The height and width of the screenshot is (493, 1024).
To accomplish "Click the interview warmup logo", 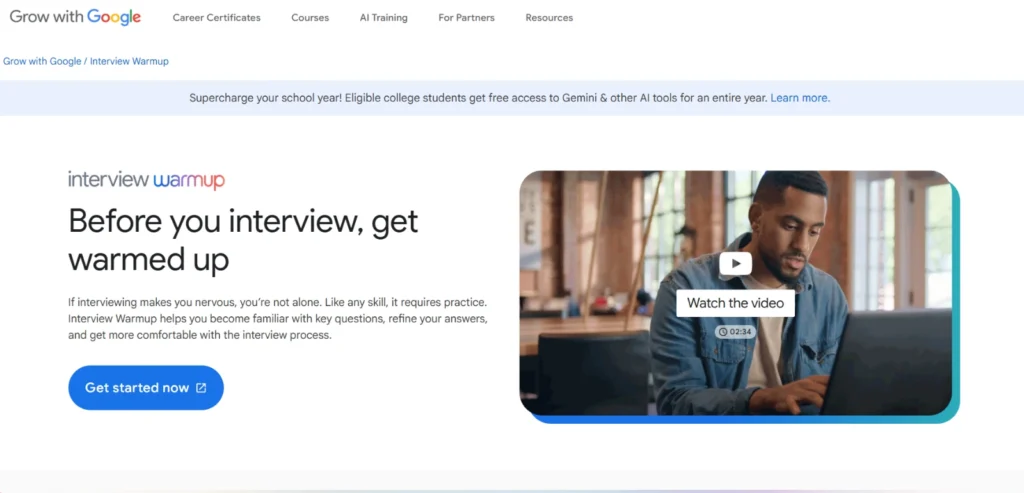I will (x=146, y=180).
